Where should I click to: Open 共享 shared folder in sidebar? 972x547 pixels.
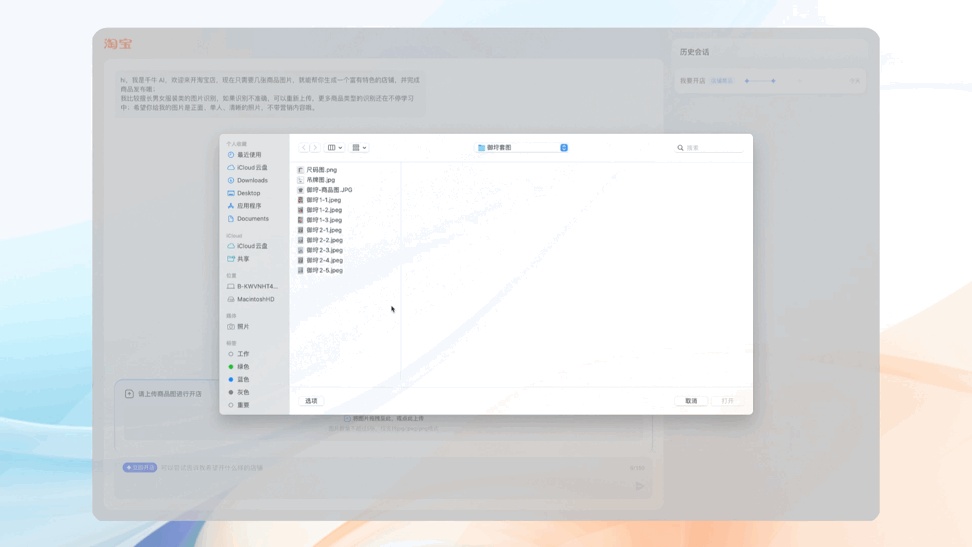pos(243,259)
